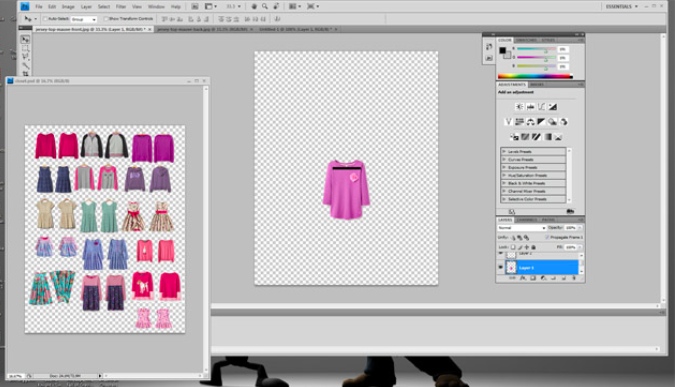Add a layer mask from Layers panel footer
Screen dimensions: 675x387
[533, 279]
